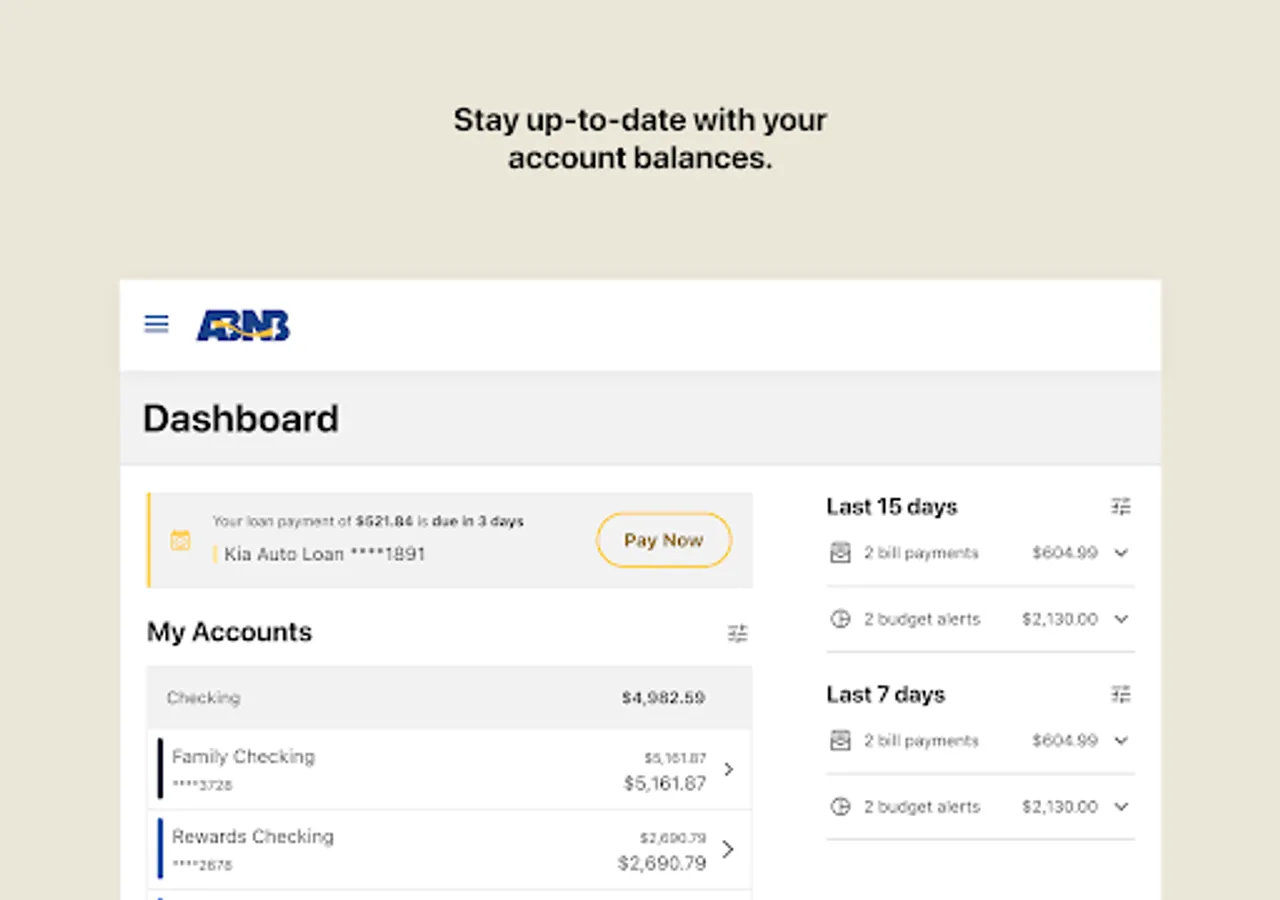Click the Rewards Checking chevron arrow
This screenshot has height=900, width=1280.
pos(728,849)
